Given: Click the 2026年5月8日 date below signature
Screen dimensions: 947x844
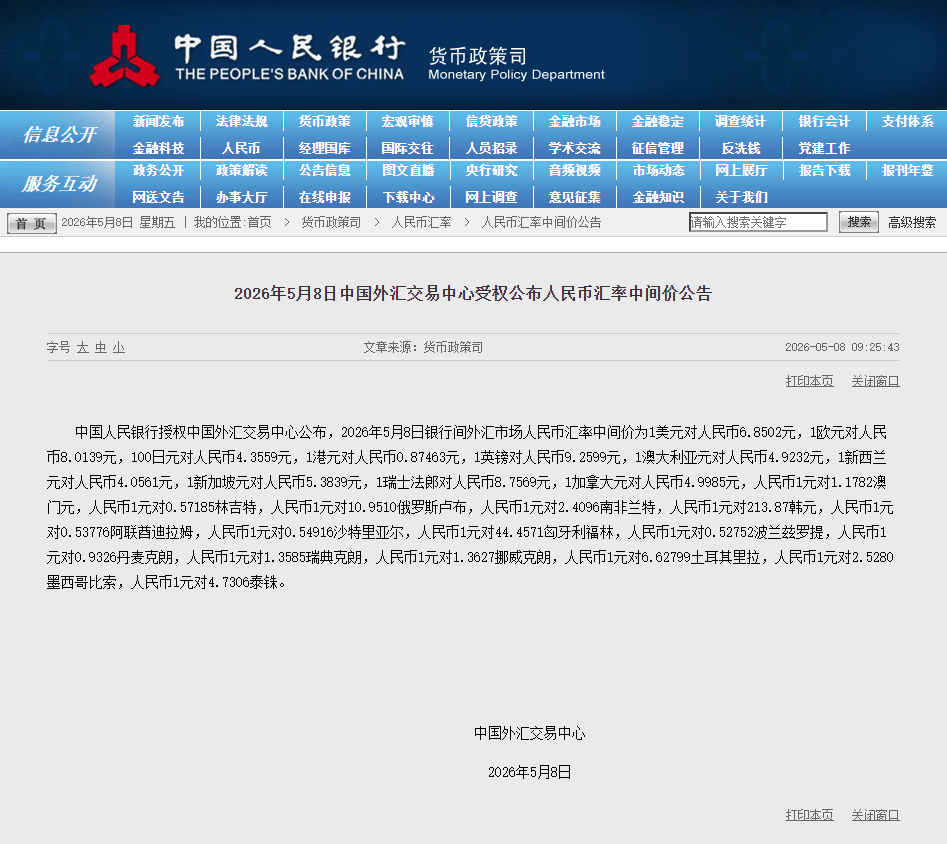Looking at the screenshot, I should [530, 772].
